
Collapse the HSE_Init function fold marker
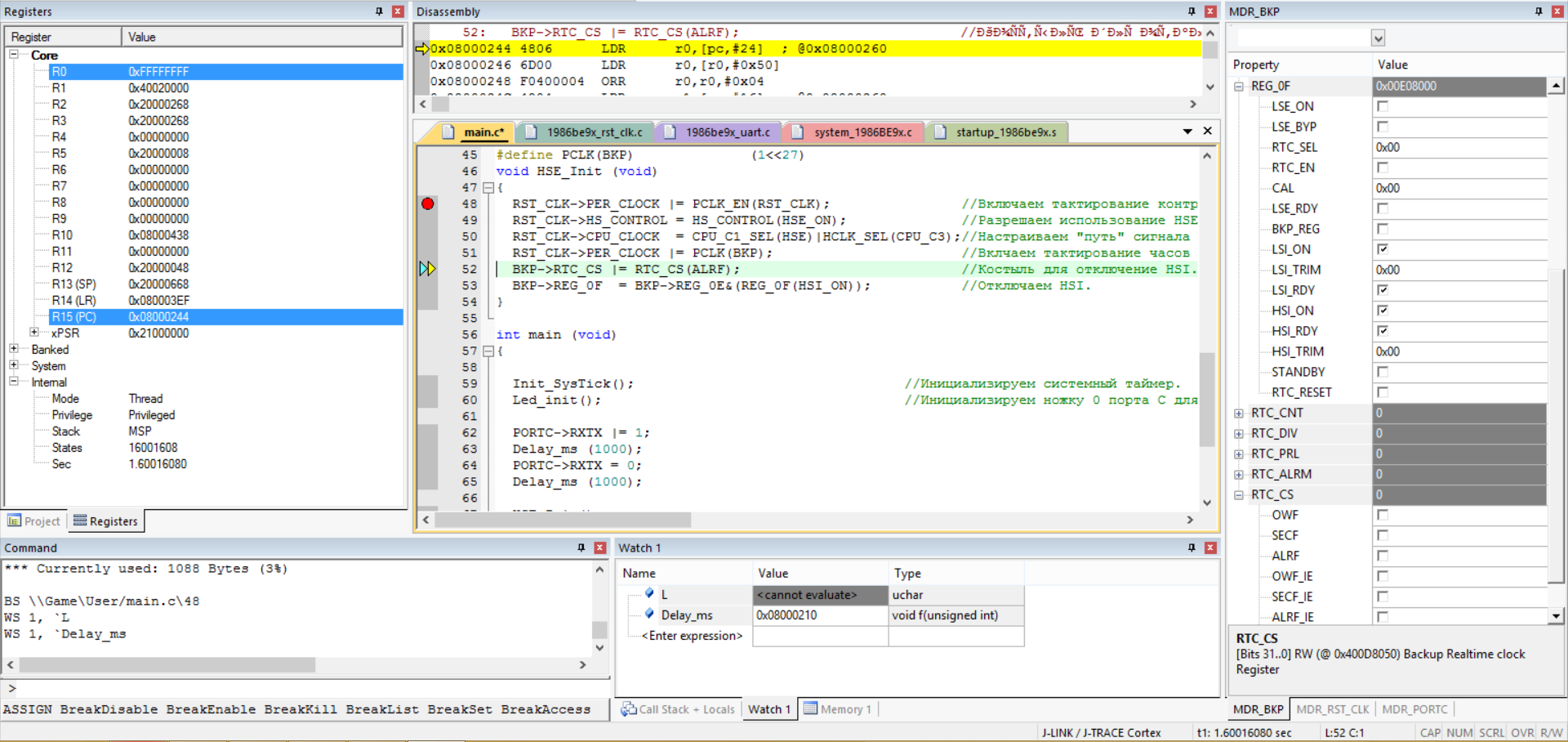(x=488, y=188)
